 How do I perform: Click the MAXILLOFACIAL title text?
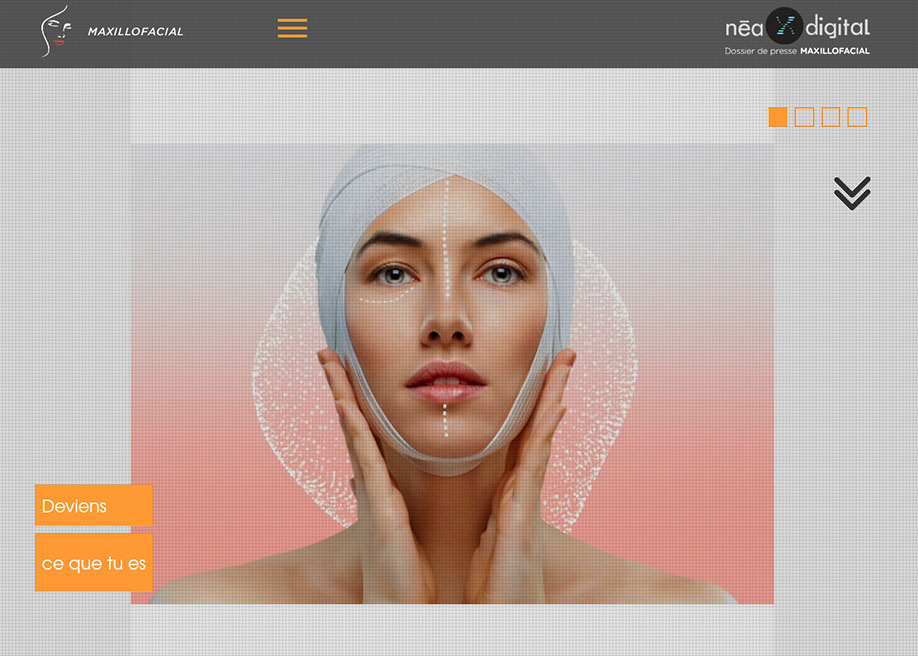click(x=135, y=32)
